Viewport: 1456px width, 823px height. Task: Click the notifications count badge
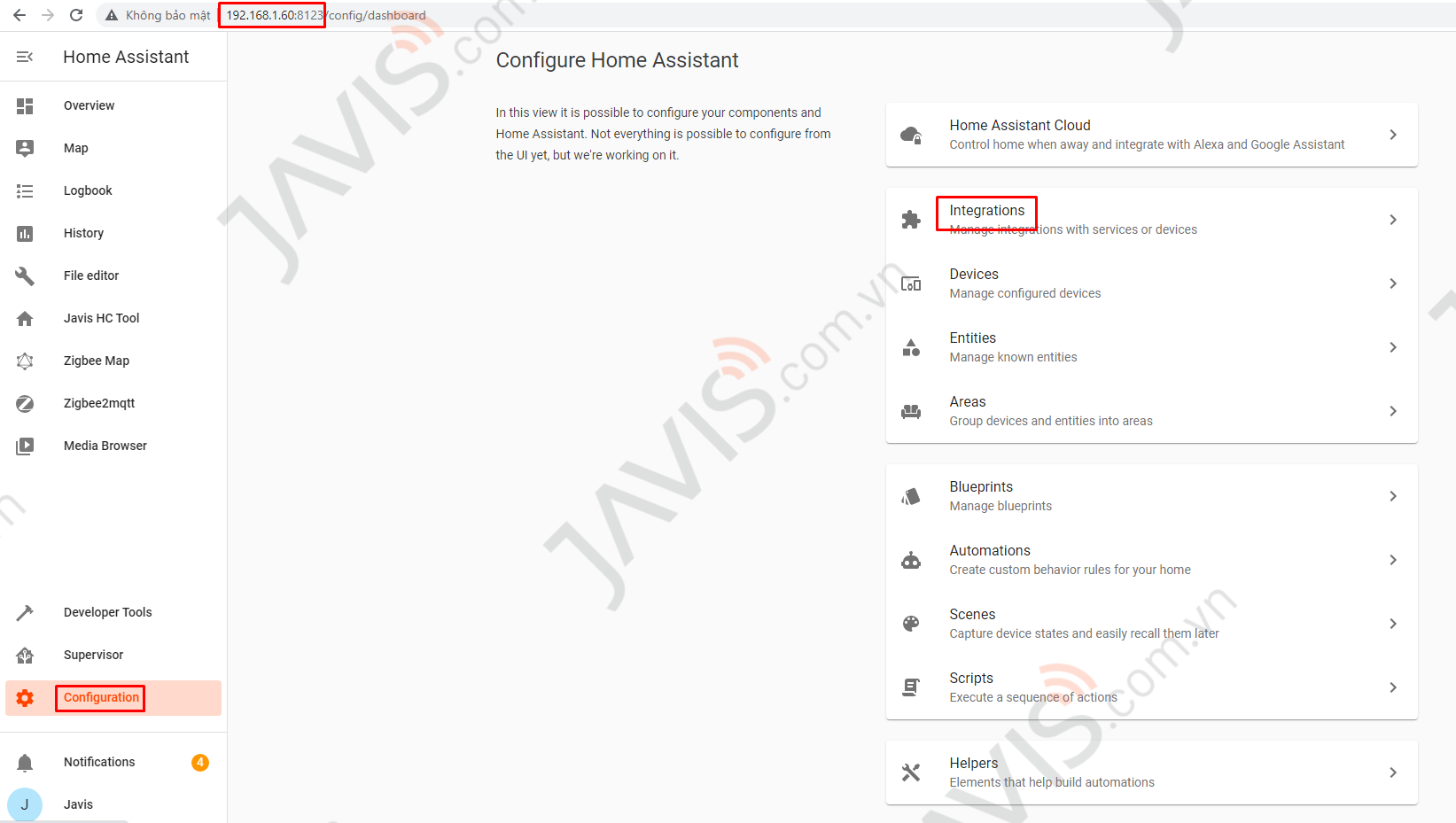point(200,762)
